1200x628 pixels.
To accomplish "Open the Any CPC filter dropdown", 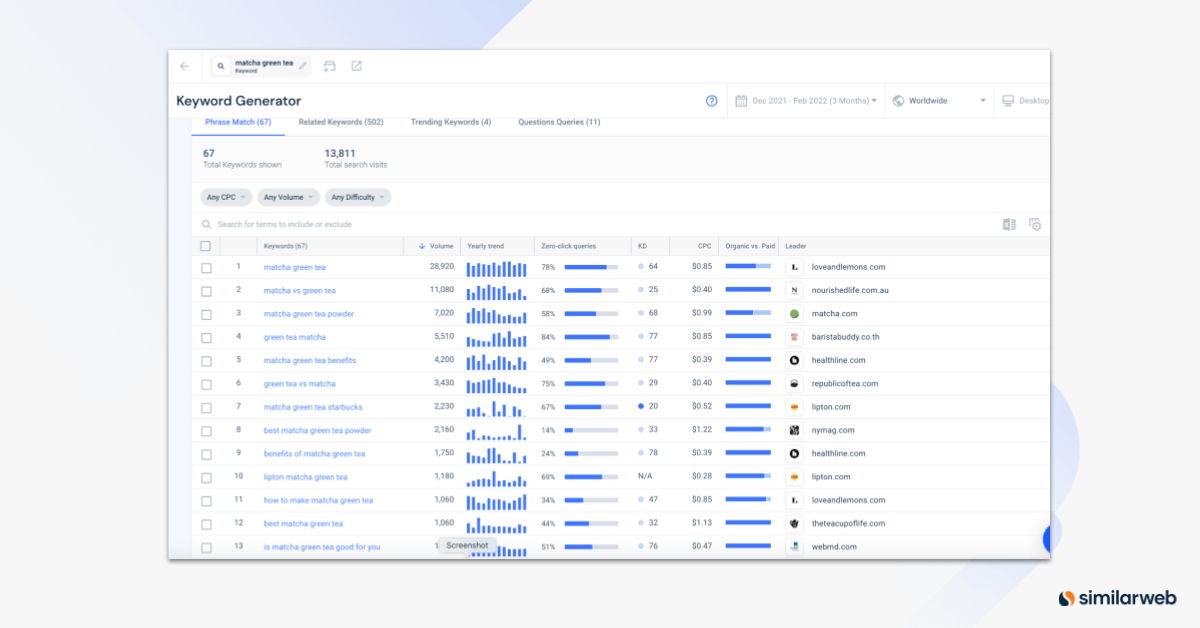I will (222, 197).
